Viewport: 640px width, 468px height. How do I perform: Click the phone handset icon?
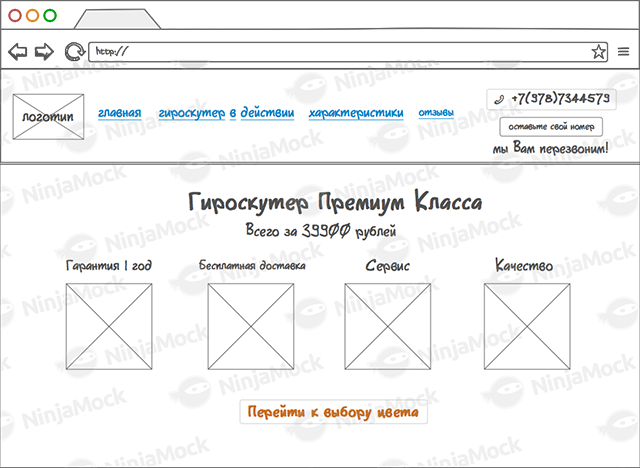499,99
